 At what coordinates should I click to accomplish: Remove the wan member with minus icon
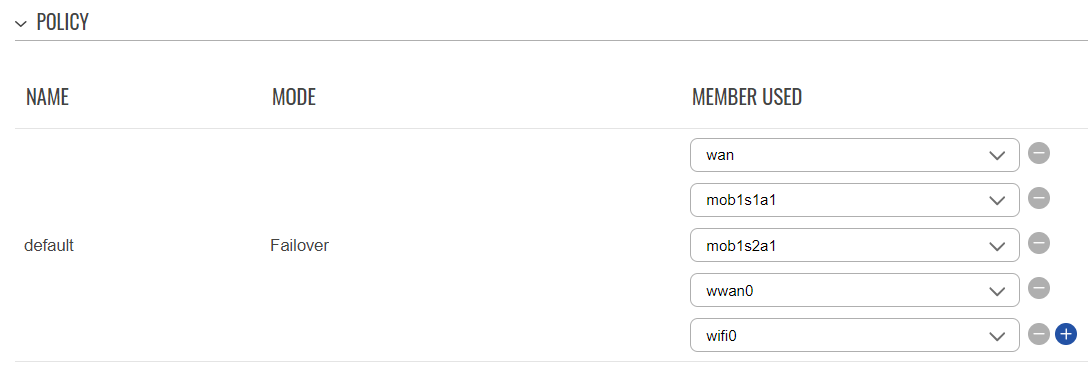[1039, 153]
